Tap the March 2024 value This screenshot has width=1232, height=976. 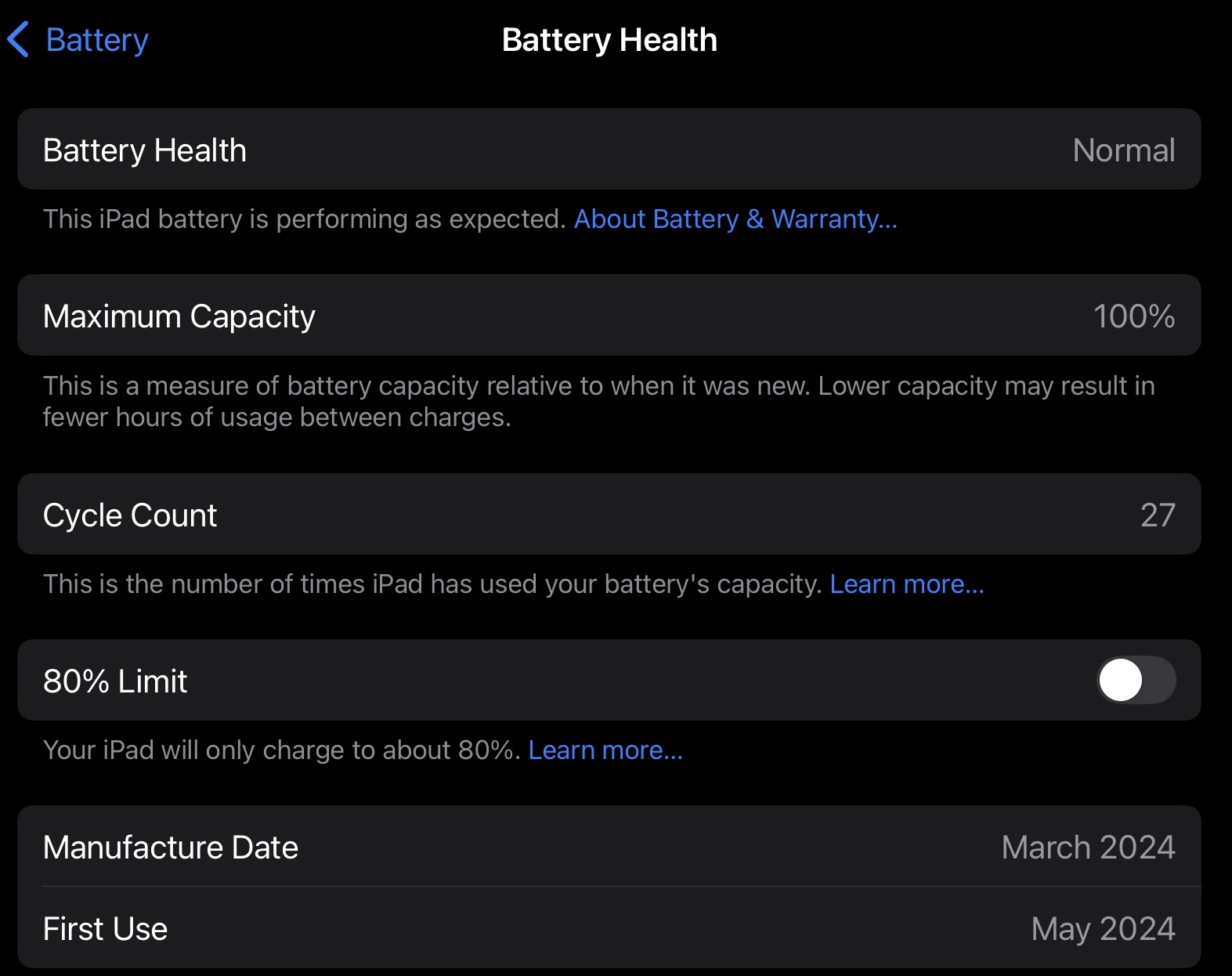(1088, 847)
